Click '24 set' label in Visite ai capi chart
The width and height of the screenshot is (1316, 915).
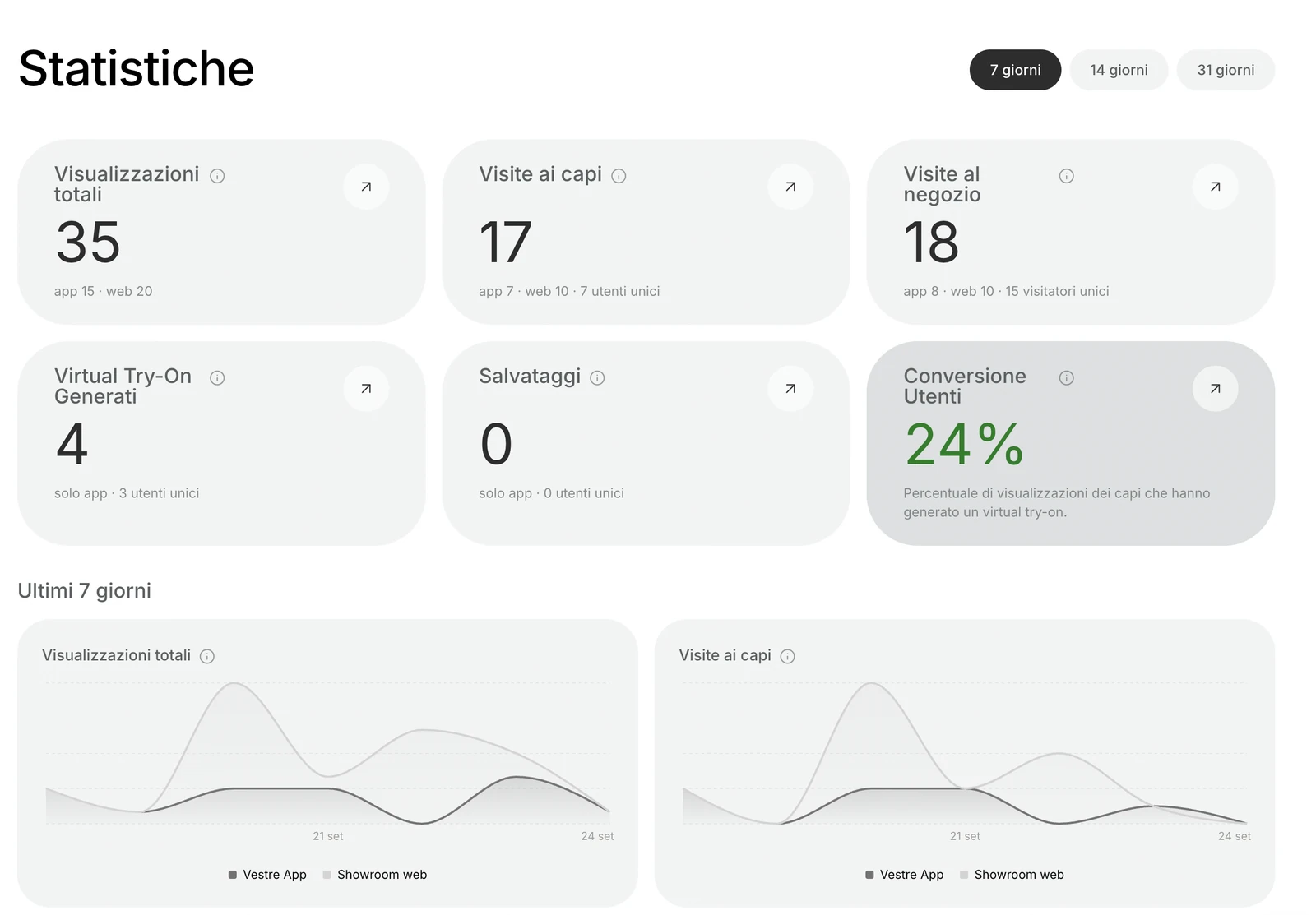(x=1235, y=836)
